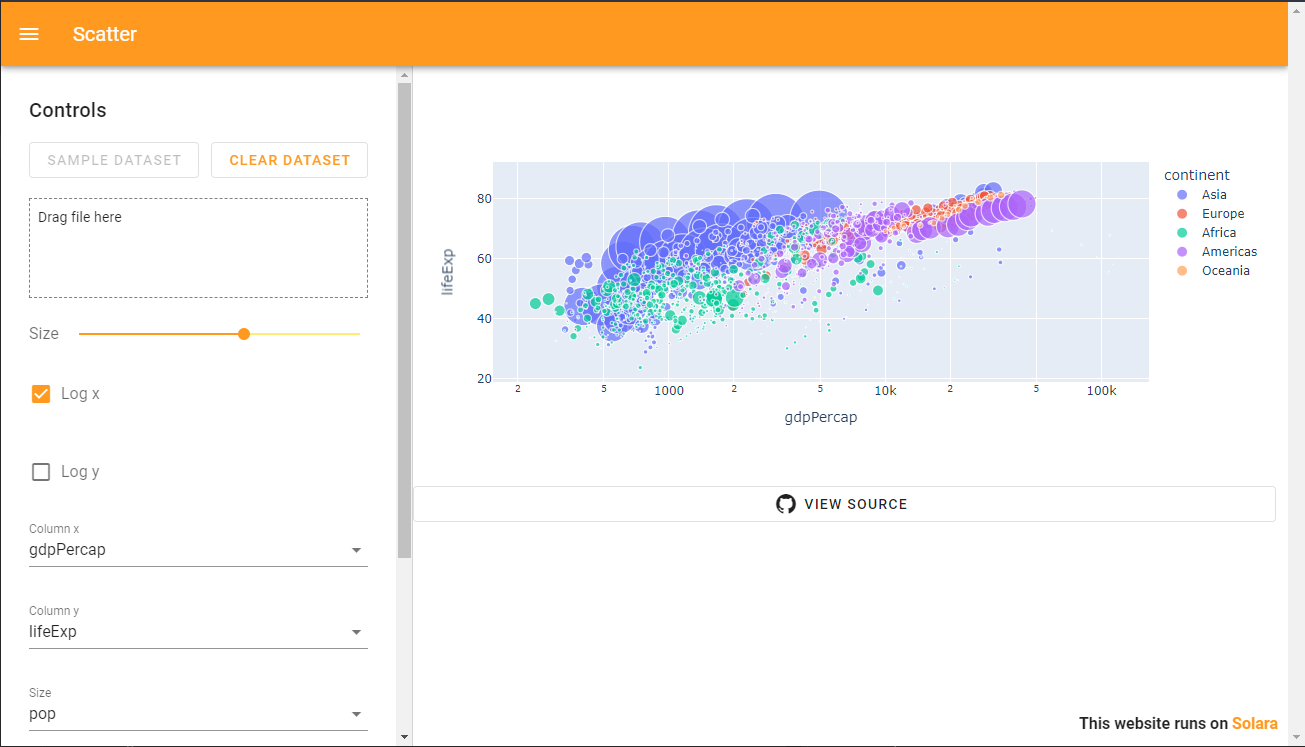Click the 20 y-axis tick label
Screen dimensions: 1305x747
coord(483,379)
